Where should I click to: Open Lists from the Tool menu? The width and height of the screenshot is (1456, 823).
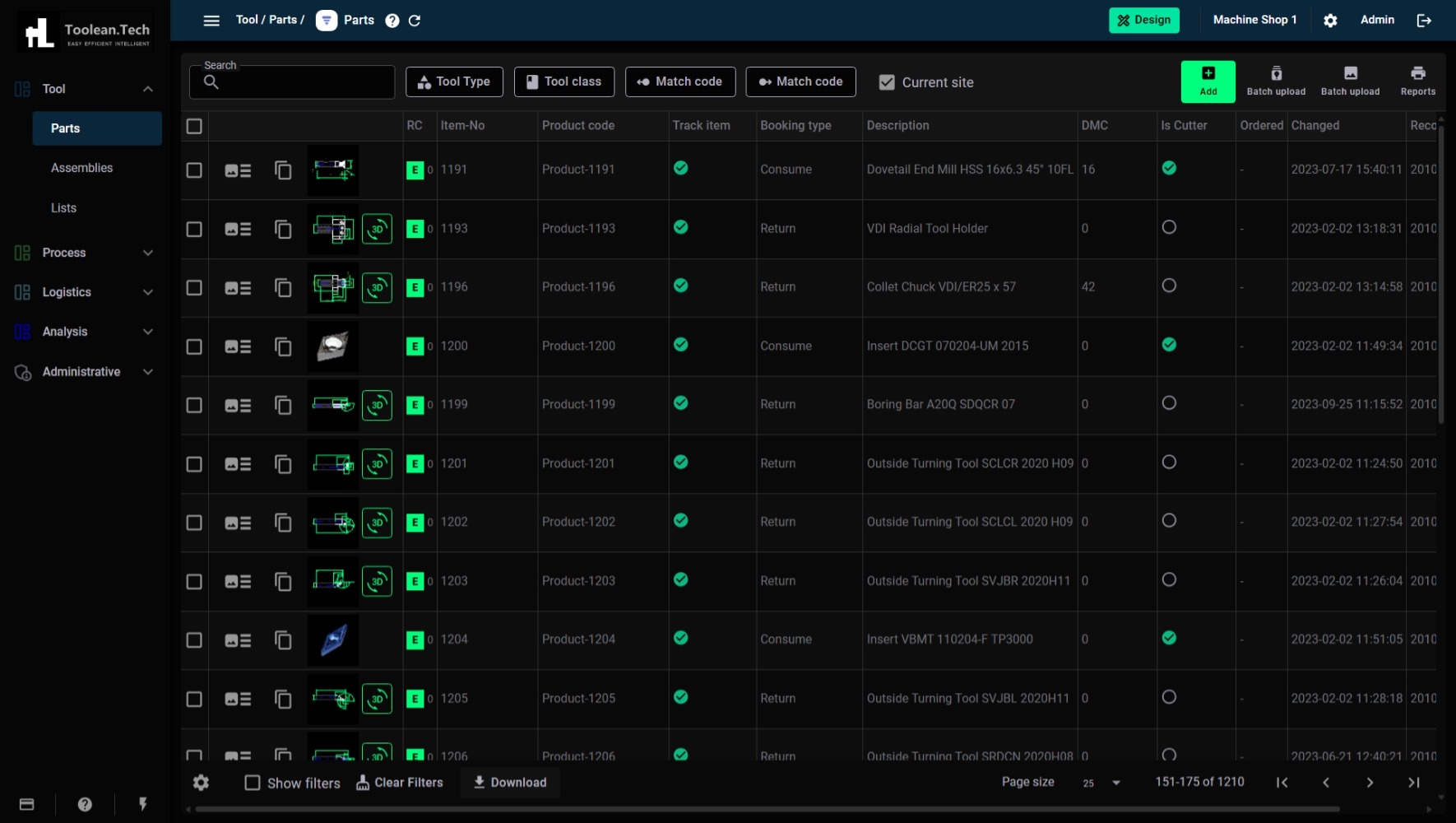pos(63,208)
